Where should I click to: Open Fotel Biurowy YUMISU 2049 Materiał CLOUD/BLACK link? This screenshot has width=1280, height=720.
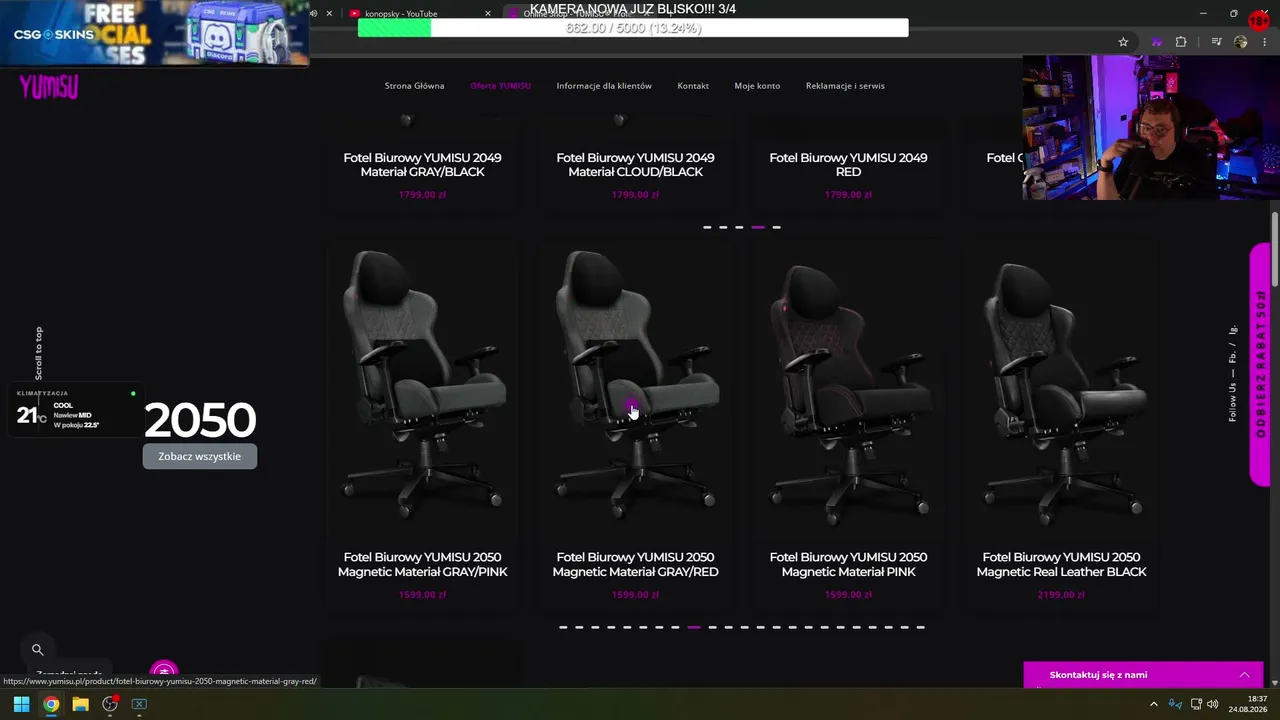[635, 165]
